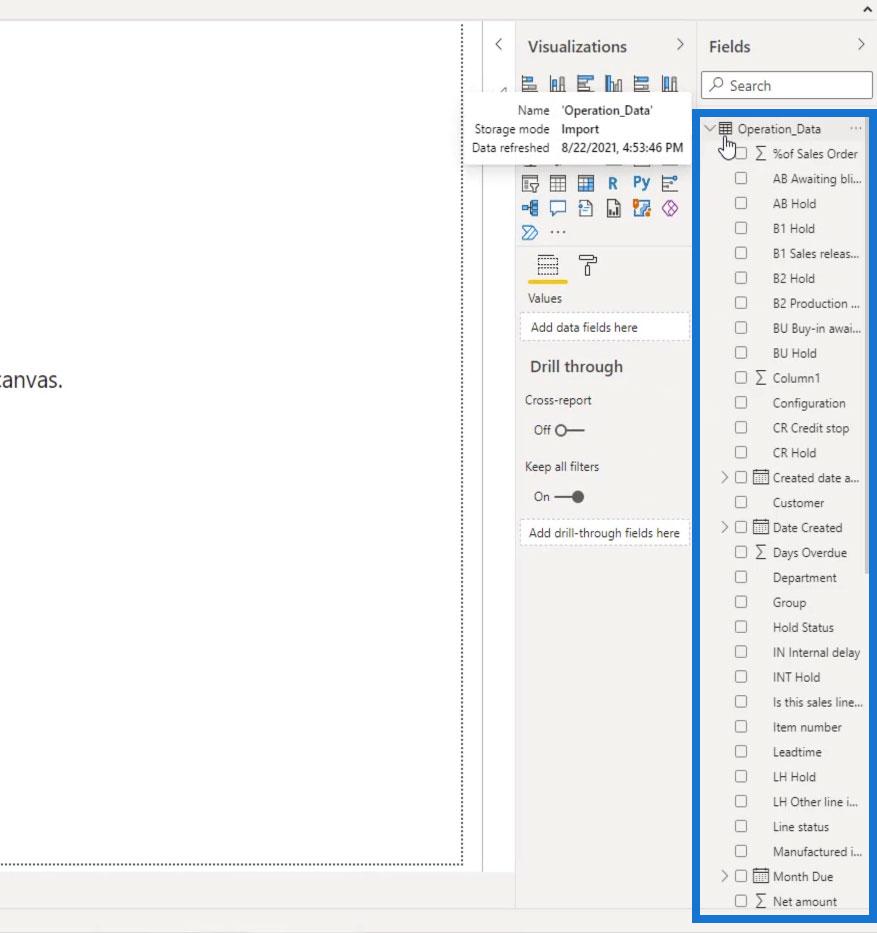
Task: Select the clustered column chart visual
Action: coord(613,83)
